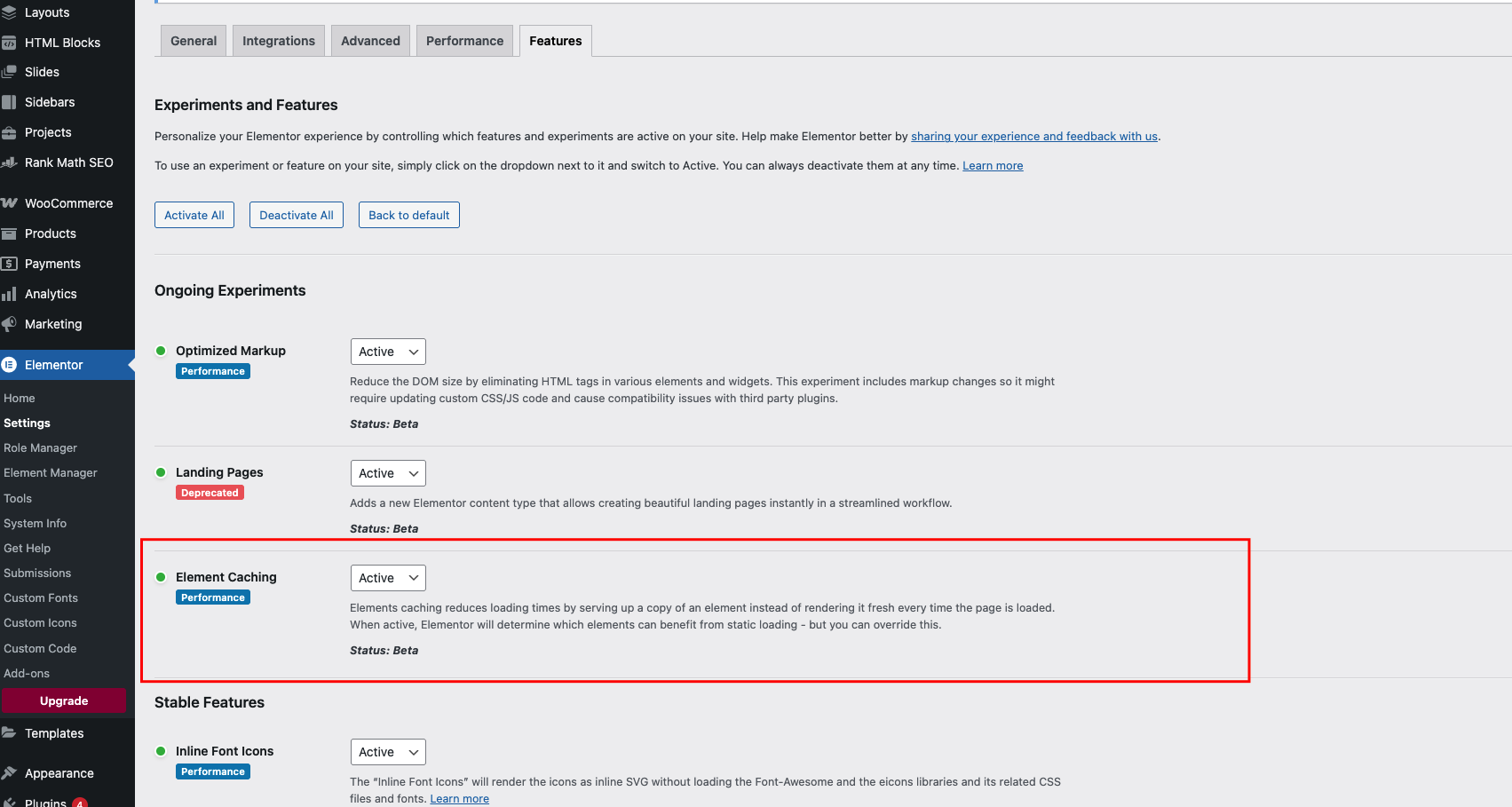Open Learn more link under Inline Font Icons

460,799
